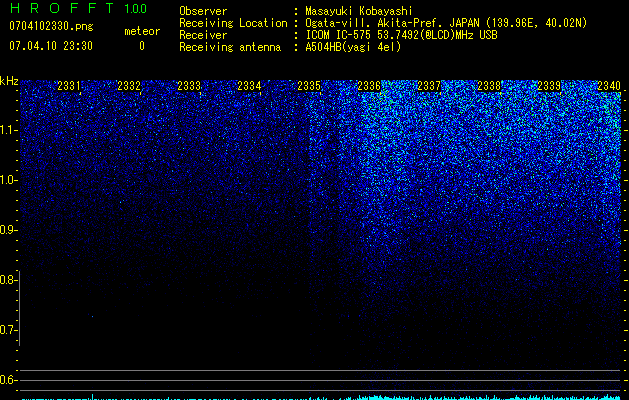
Task: Click time marker 2336
Action: click(369, 86)
